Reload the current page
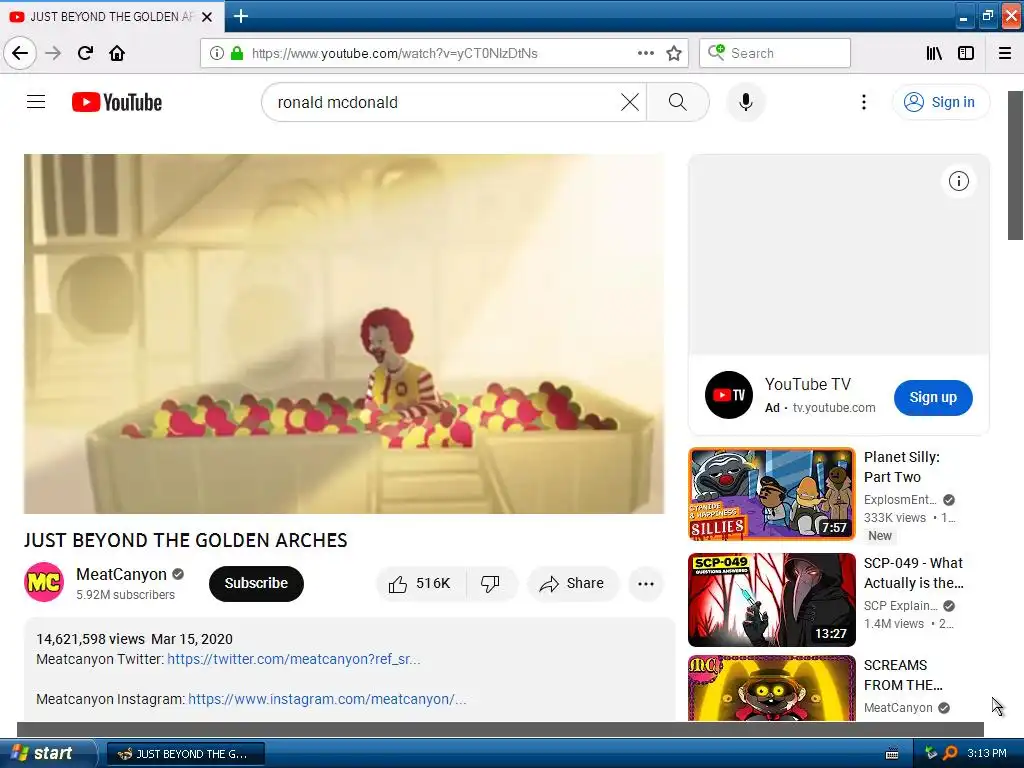The image size is (1024, 768). (85, 53)
